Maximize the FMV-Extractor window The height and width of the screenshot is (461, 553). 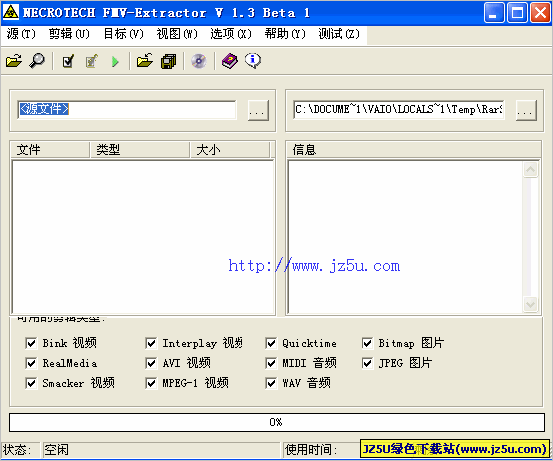coord(517,13)
